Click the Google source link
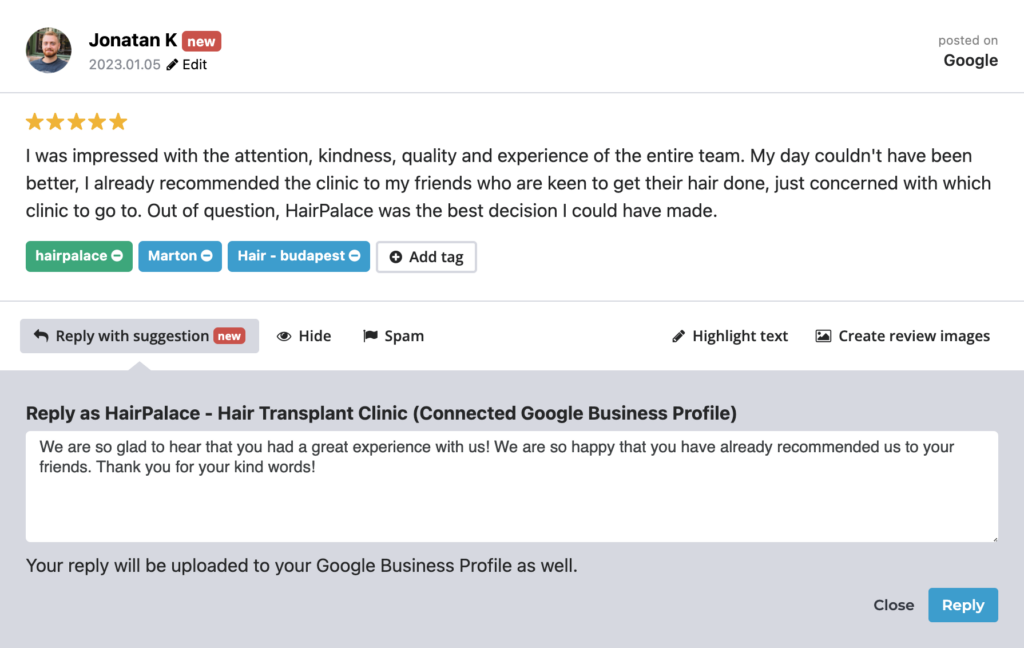This screenshot has height=648, width=1024. pos(970,60)
